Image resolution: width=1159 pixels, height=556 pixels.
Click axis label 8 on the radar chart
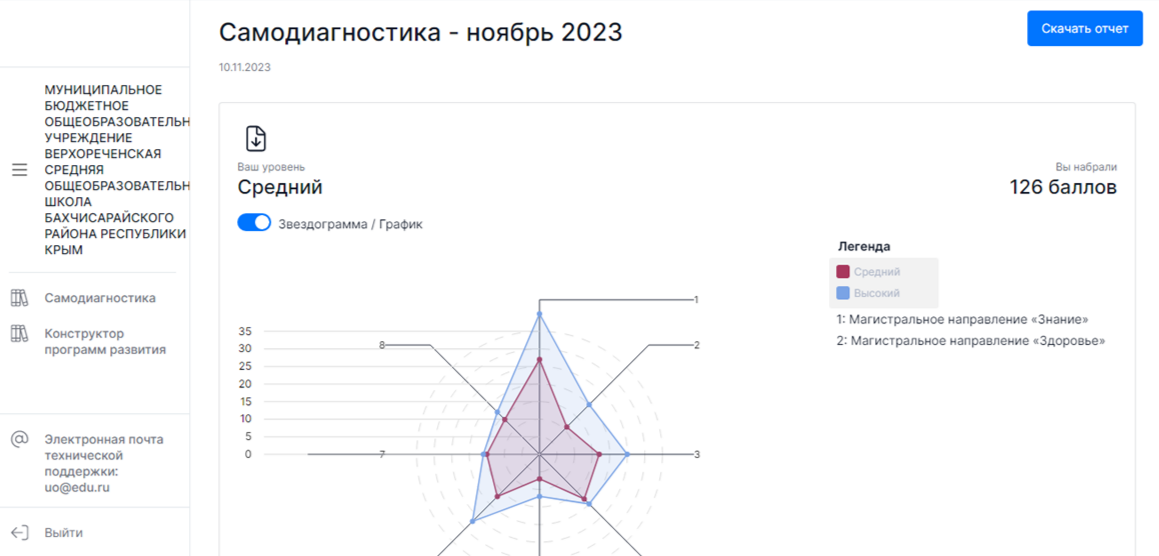pos(382,345)
